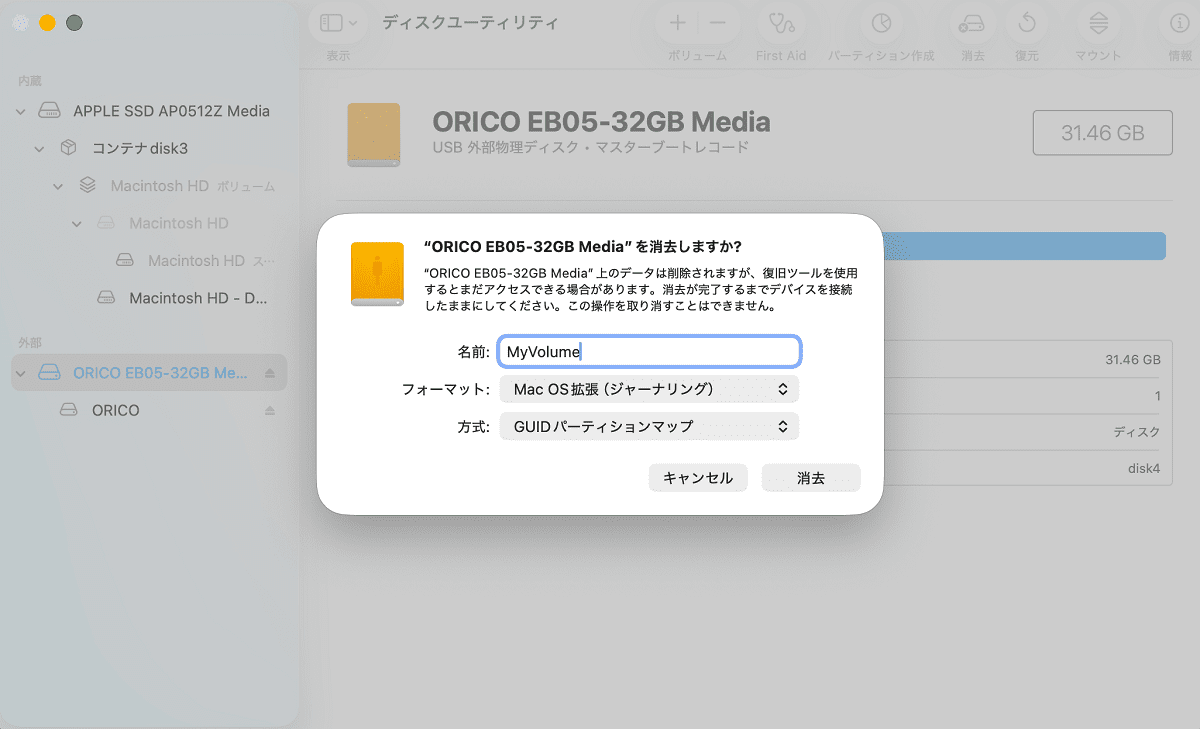Image resolution: width=1200 pixels, height=729 pixels.
Task: Click the add volume plus icon
Action: pos(678,23)
